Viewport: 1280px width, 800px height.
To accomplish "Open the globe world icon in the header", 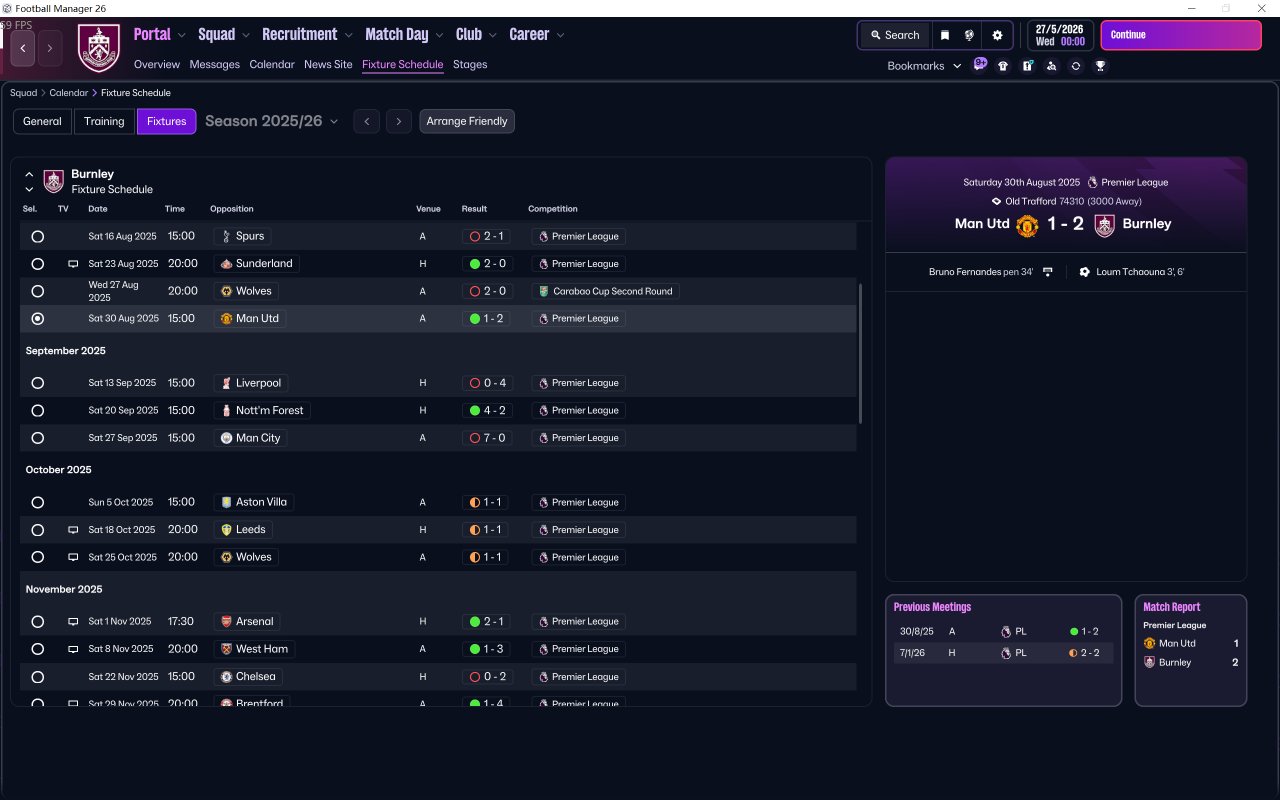I will point(969,35).
